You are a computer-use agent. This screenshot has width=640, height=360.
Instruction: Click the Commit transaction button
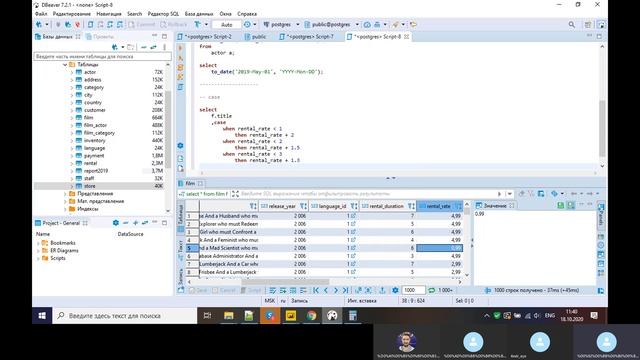pyautogui.click(x=142, y=24)
